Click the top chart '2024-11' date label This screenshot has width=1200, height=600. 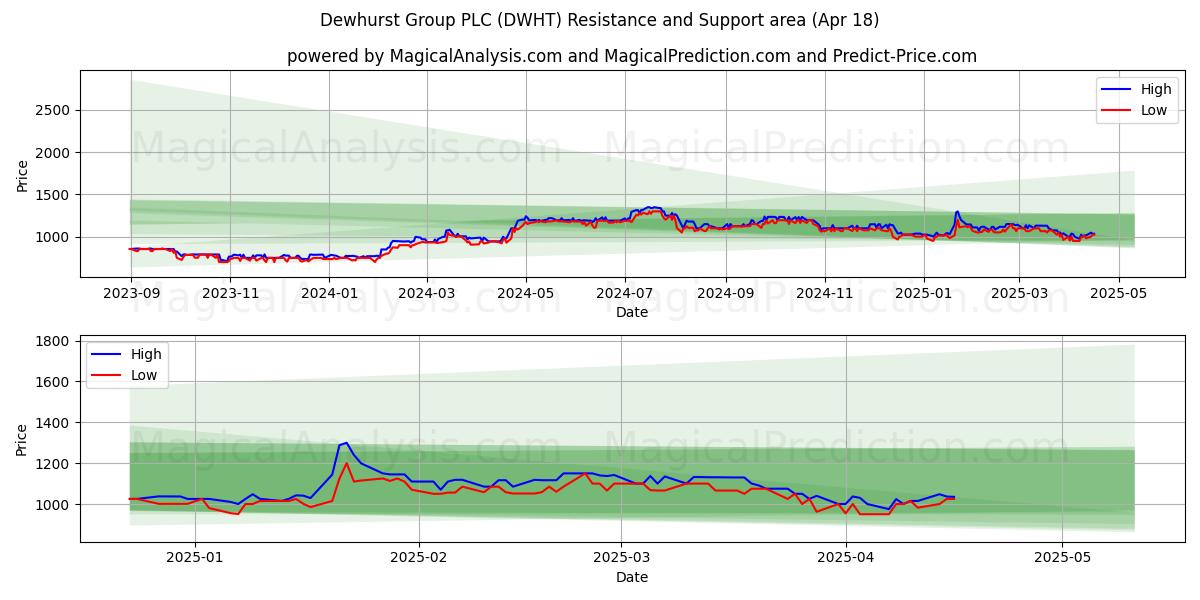point(825,293)
